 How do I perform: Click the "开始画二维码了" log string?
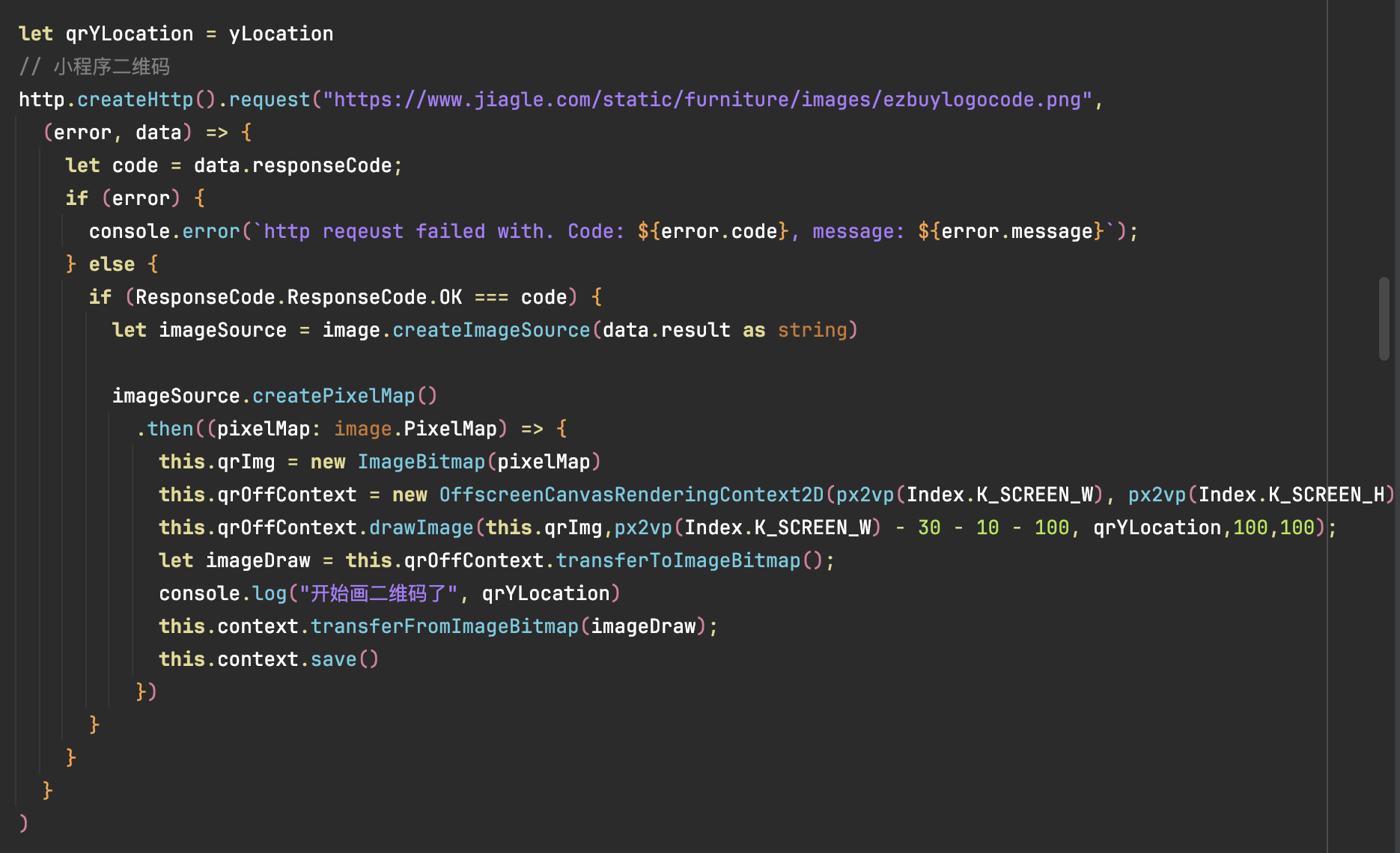pyautogui.click(x=378, y=593)
